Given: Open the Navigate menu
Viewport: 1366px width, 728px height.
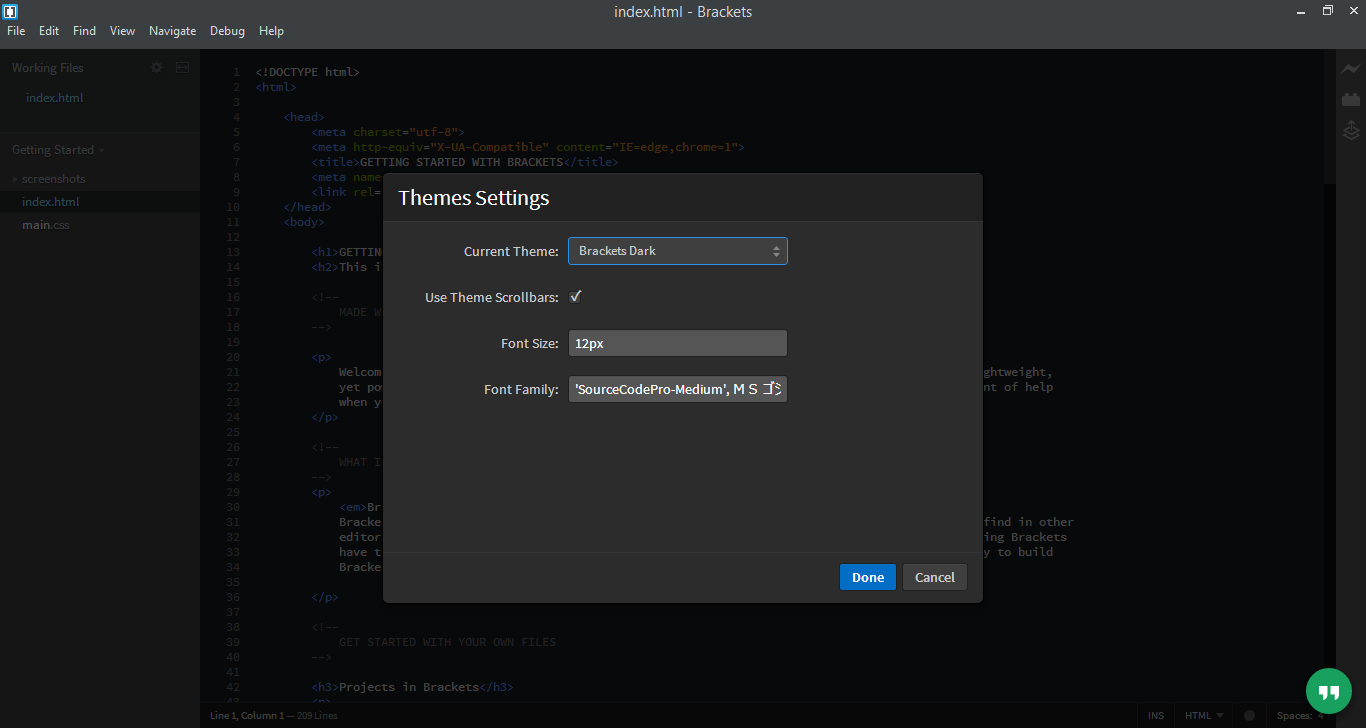Looking at the screenshot, I should pos(172,31).
